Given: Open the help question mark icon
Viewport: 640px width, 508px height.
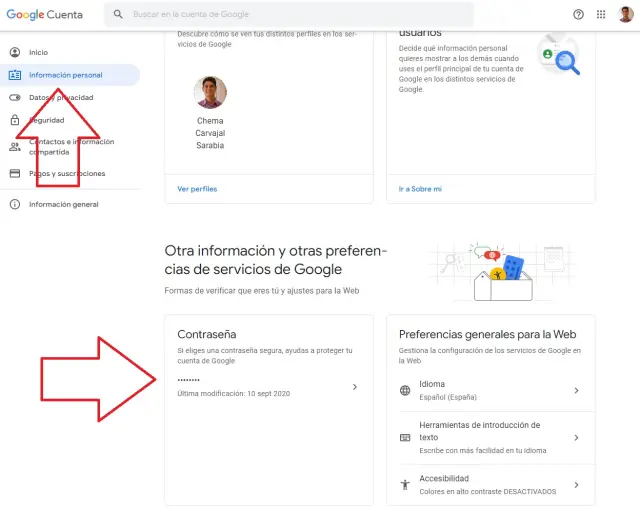Looking at the screenshot, I should pyautogui.click(x=578, y=15).
